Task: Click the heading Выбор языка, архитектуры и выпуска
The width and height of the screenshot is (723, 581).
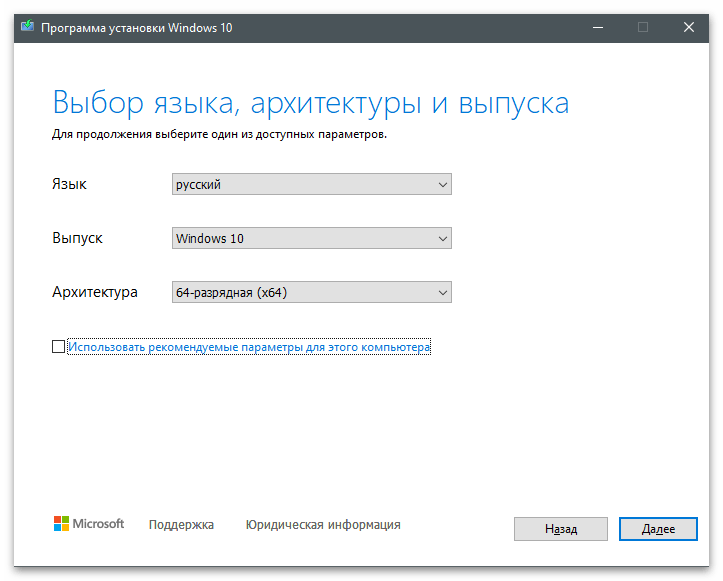Action: tap(311, 102)
